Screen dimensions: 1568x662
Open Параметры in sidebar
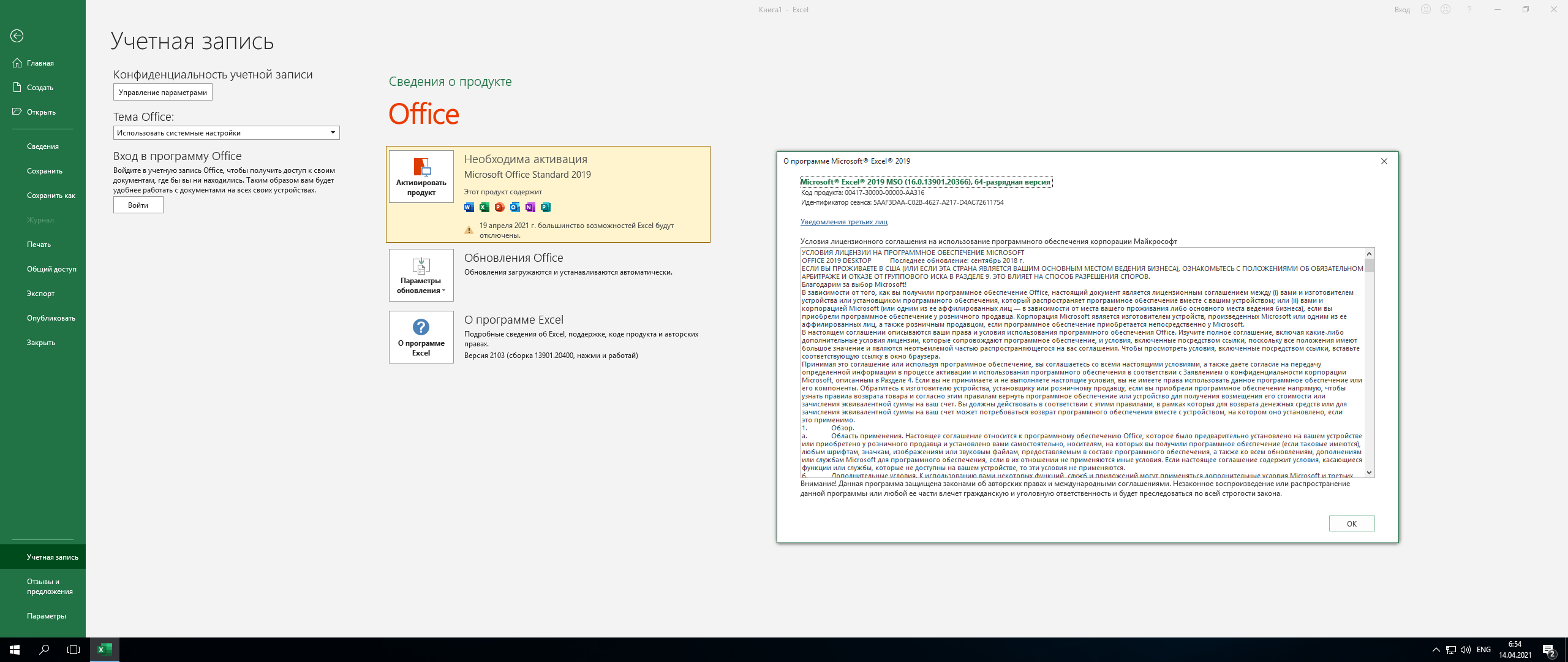(43, 616)
